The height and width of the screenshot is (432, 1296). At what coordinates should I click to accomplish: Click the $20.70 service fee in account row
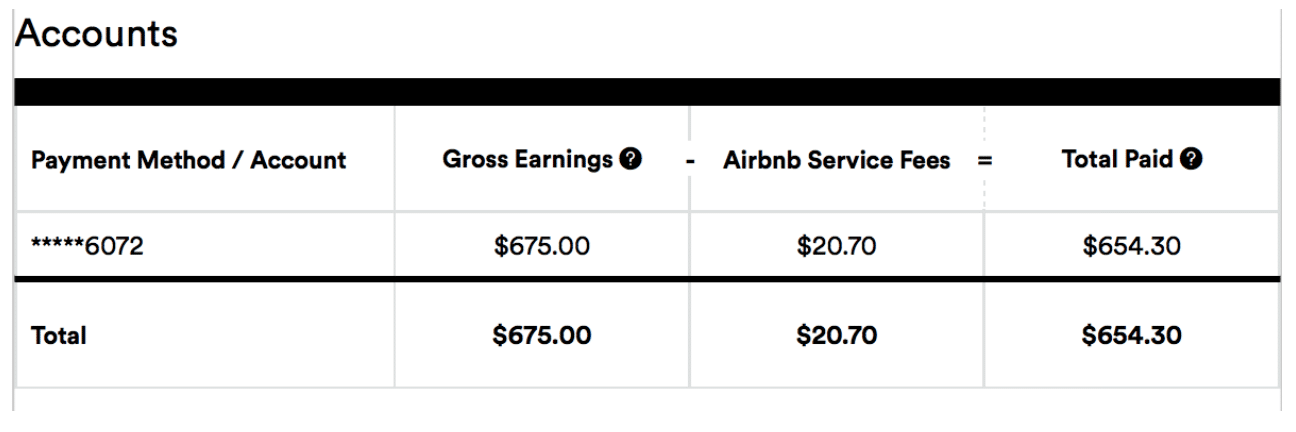[836, 246]
